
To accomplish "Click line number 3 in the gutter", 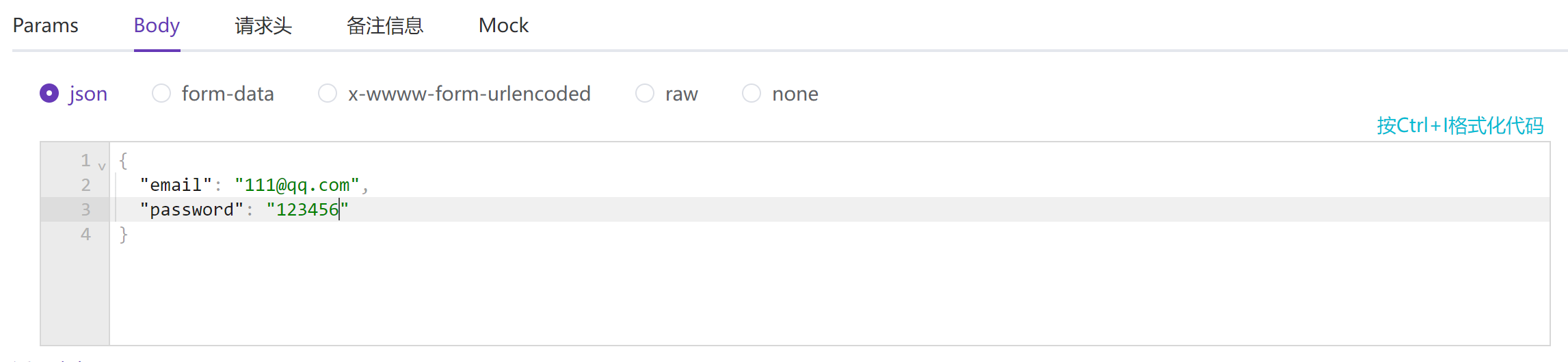I will pos(85,209).
